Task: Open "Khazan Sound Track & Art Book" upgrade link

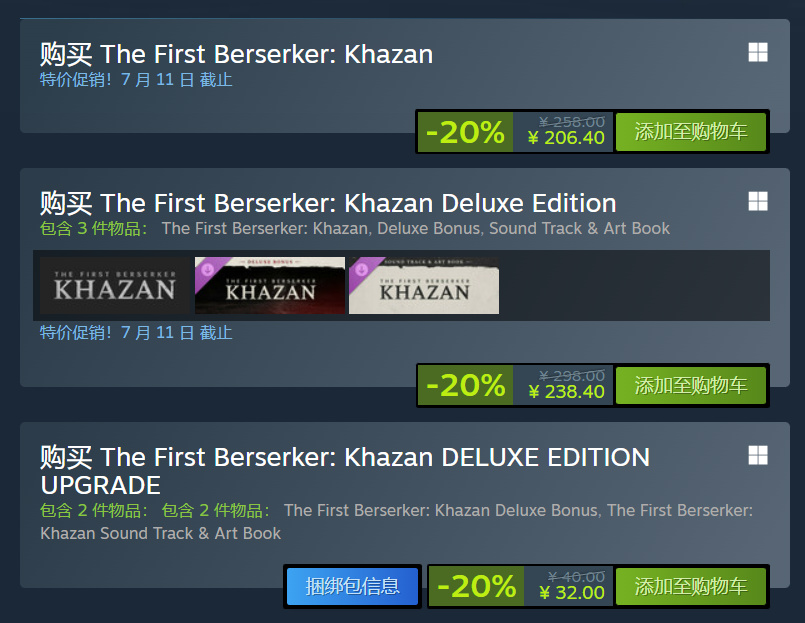Action: [x=160, y=533]
